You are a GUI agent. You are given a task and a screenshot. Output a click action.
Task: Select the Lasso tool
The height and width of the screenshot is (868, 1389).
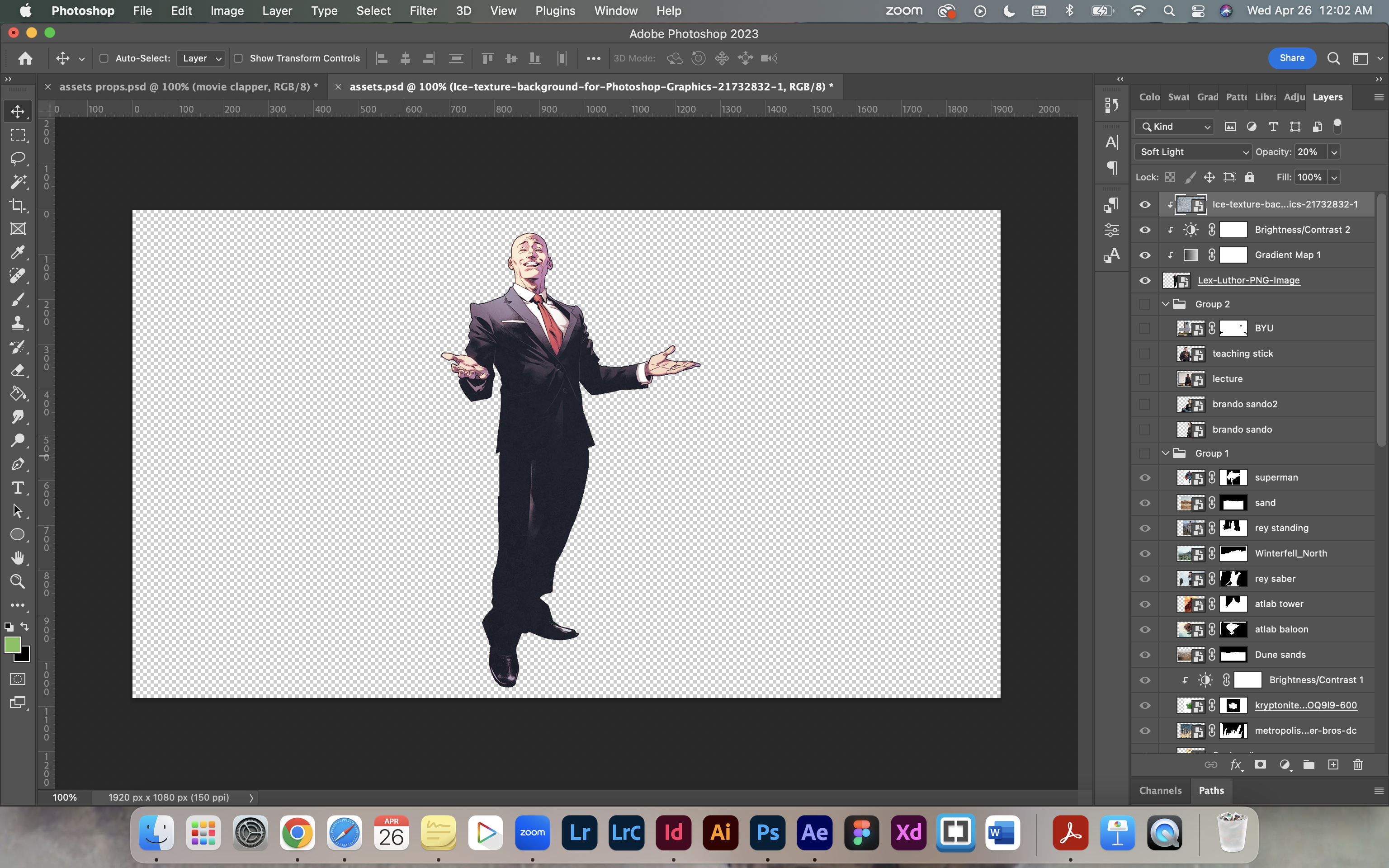[18, 158]
